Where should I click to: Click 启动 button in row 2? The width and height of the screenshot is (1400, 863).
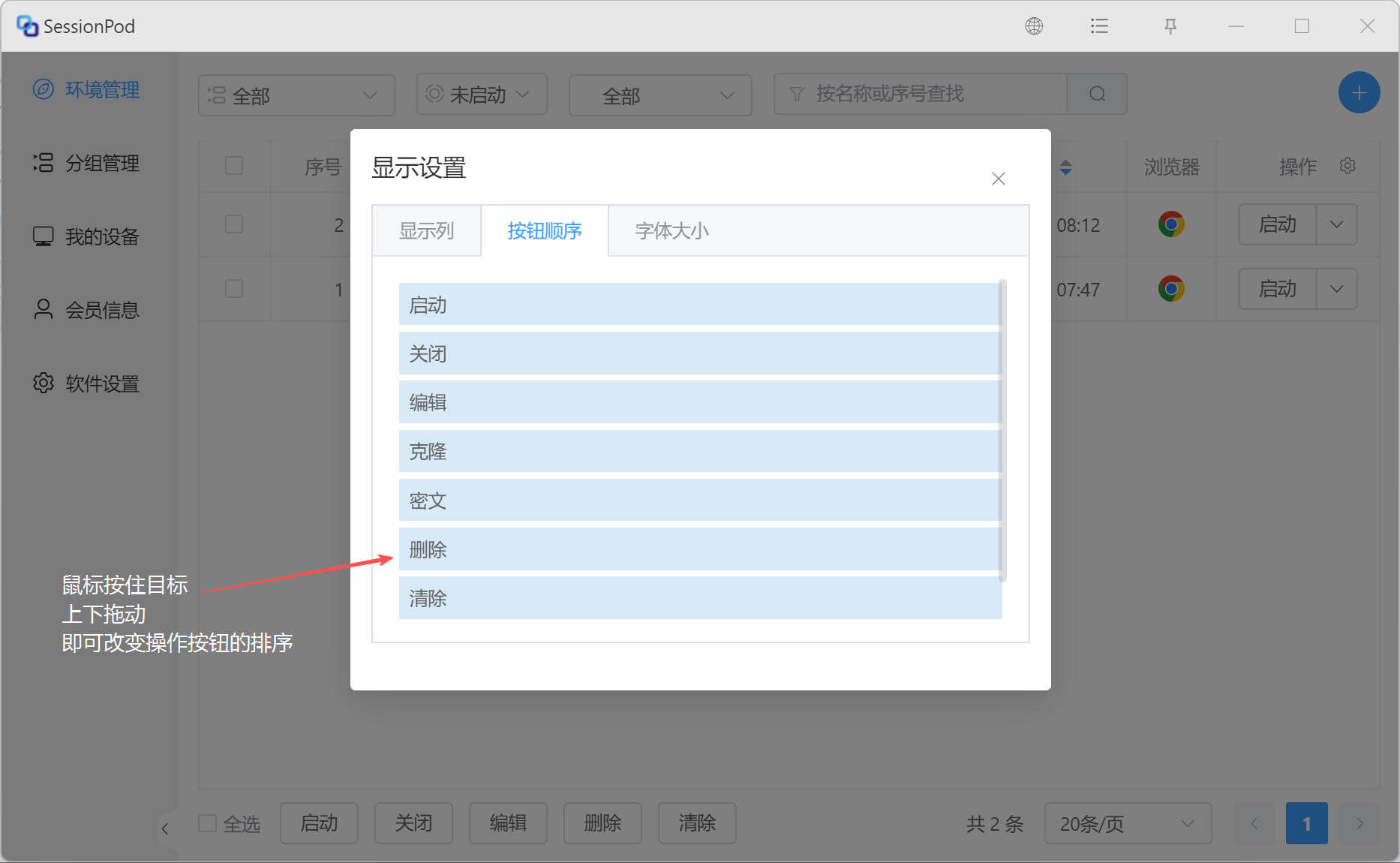[1278, 224]
